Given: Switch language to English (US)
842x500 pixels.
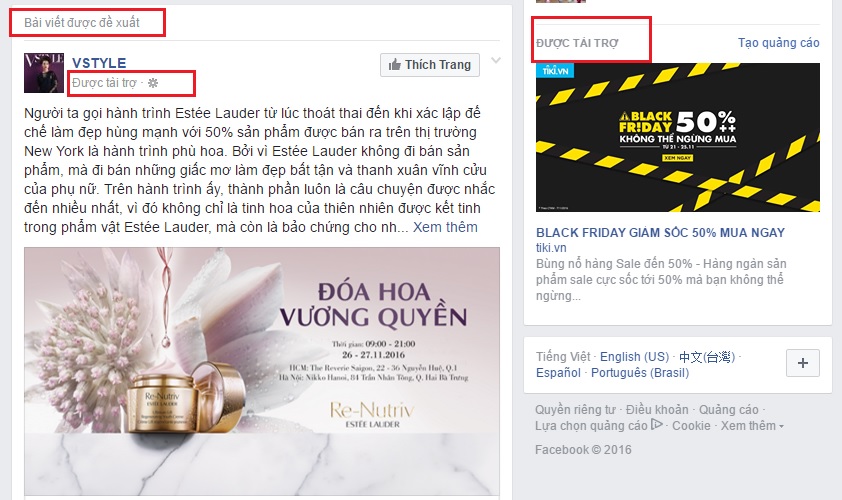Looking at the screenshot, I should coord(634,357).
